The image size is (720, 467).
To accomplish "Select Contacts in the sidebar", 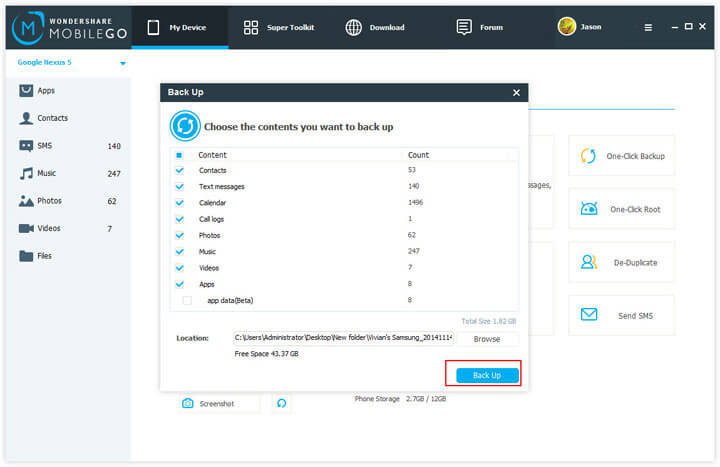I will pos(69,118).
